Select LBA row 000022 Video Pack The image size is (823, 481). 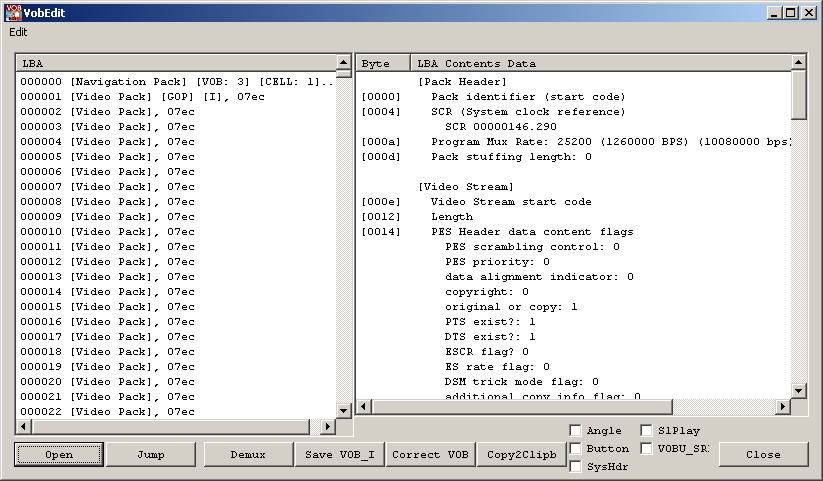point(107,412)
